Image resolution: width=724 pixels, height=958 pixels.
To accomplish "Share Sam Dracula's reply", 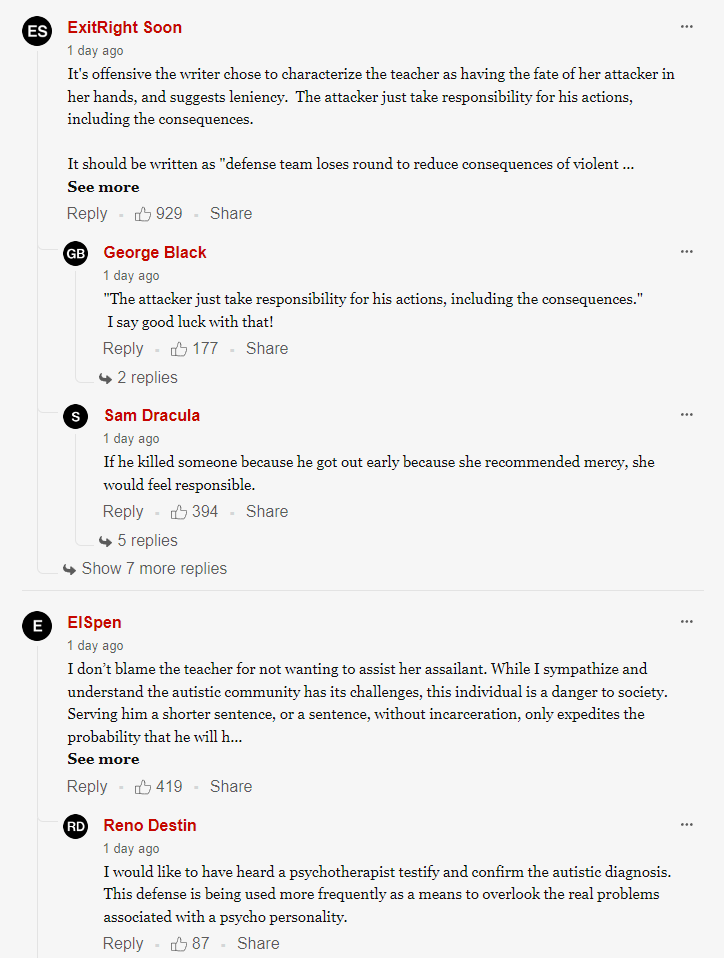I will pos(267,511).
